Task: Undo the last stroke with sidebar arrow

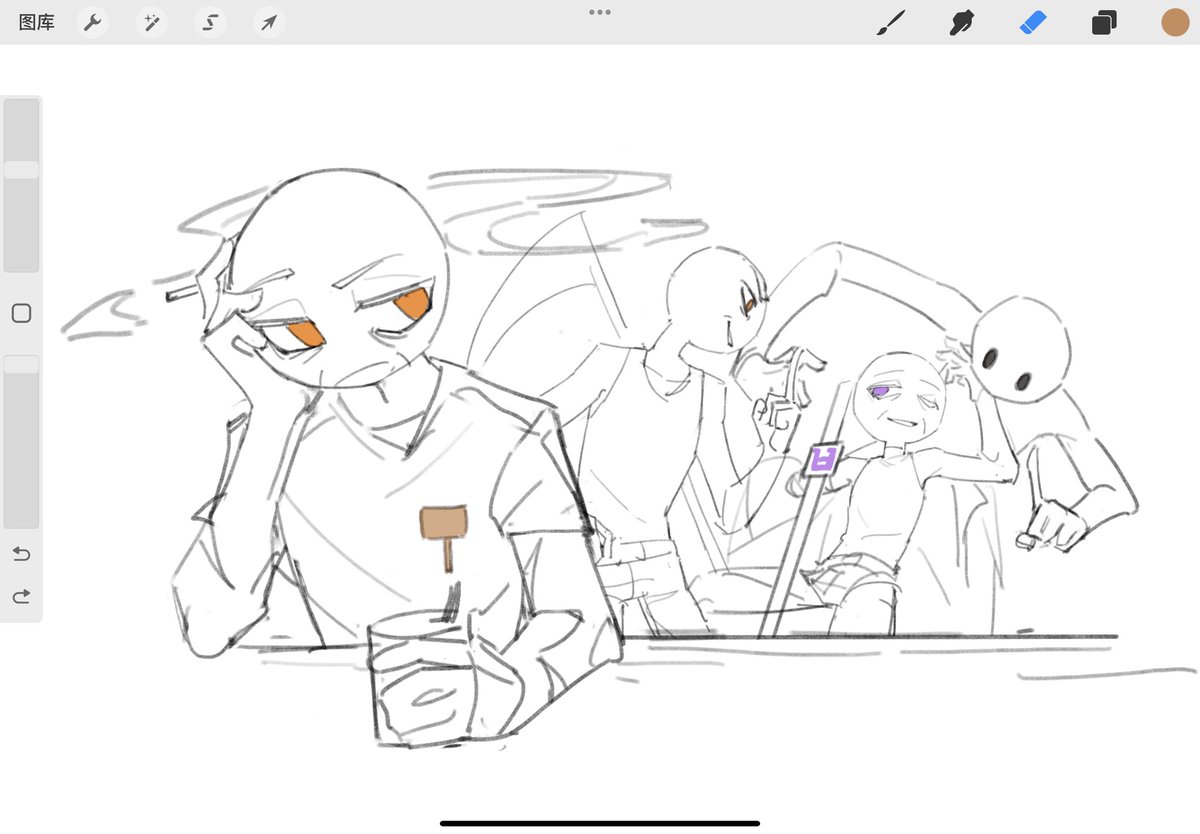Action: click(x=21, y=553)
